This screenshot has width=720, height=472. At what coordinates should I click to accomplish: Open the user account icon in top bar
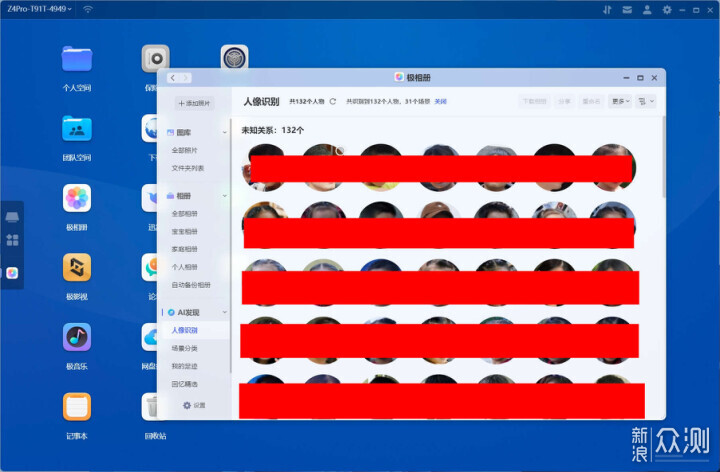(x=647, y=10)
